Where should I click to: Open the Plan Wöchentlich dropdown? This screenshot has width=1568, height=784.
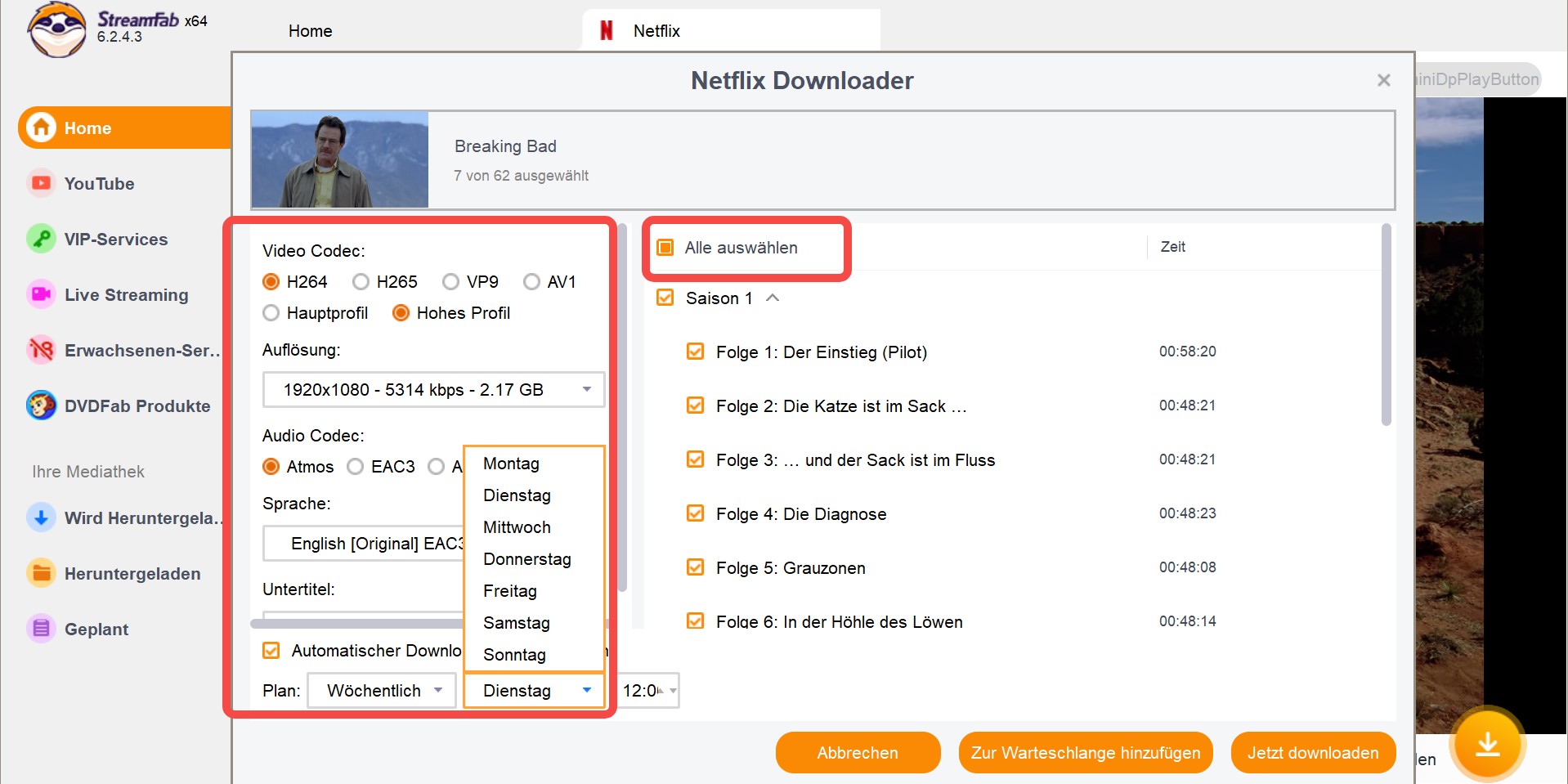coord(381,691)
